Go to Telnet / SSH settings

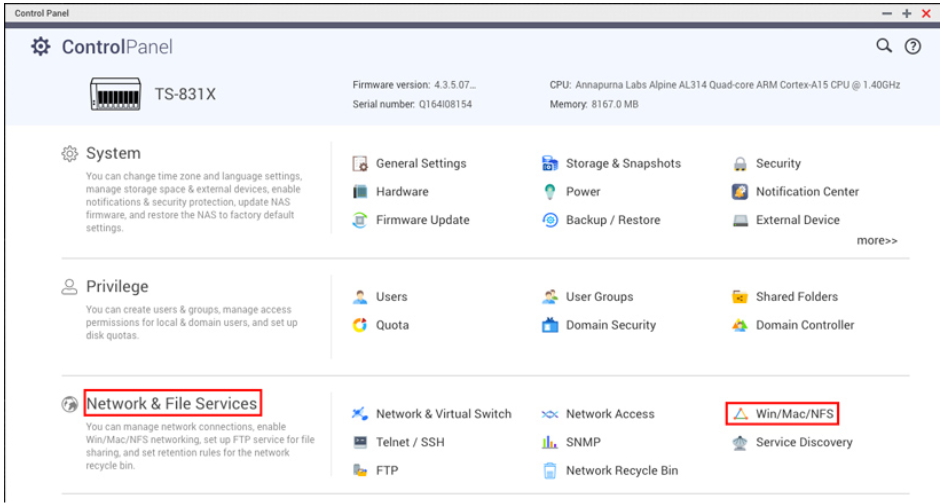pos(410,442)
